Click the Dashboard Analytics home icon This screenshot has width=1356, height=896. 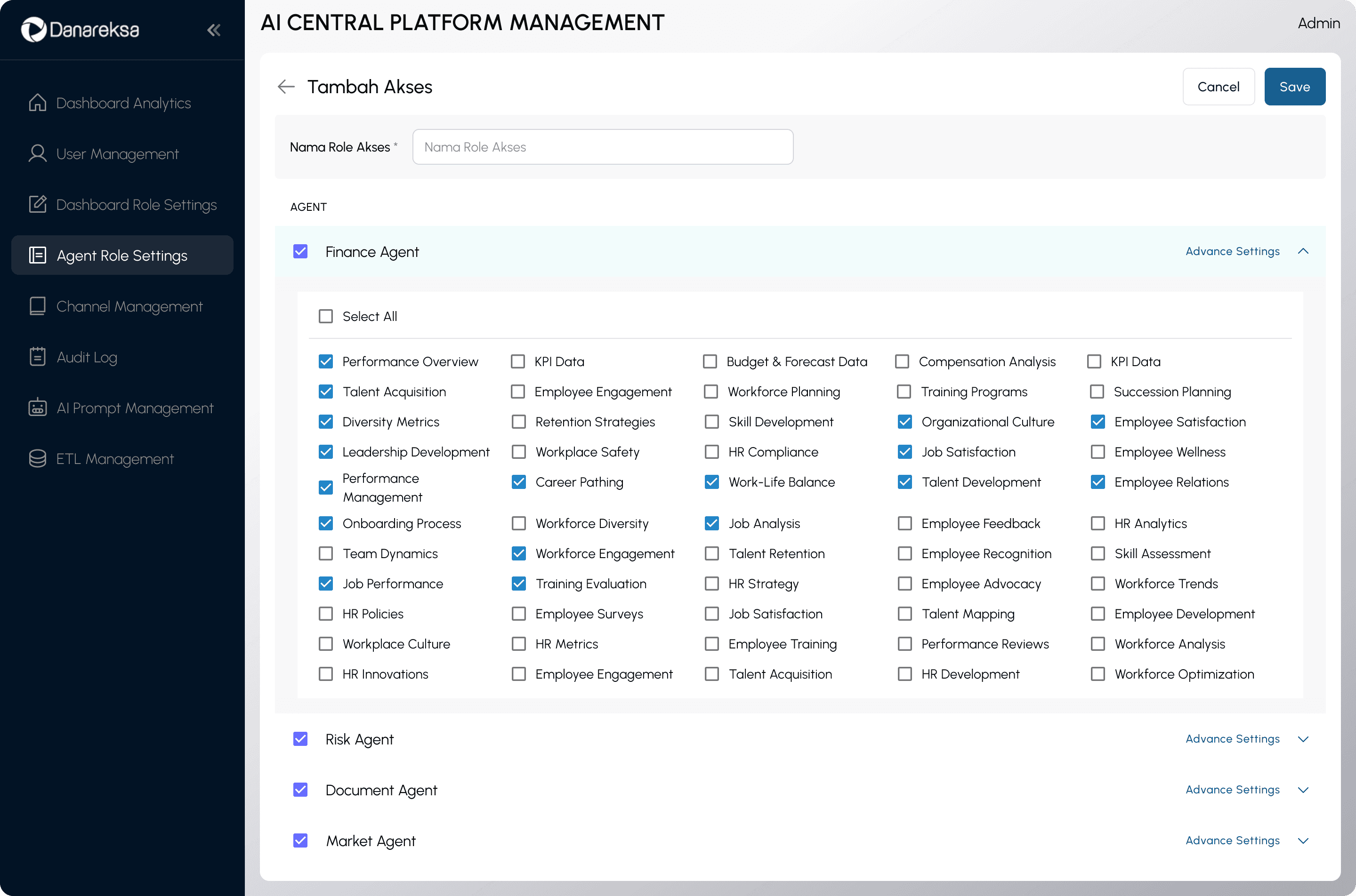38,103
